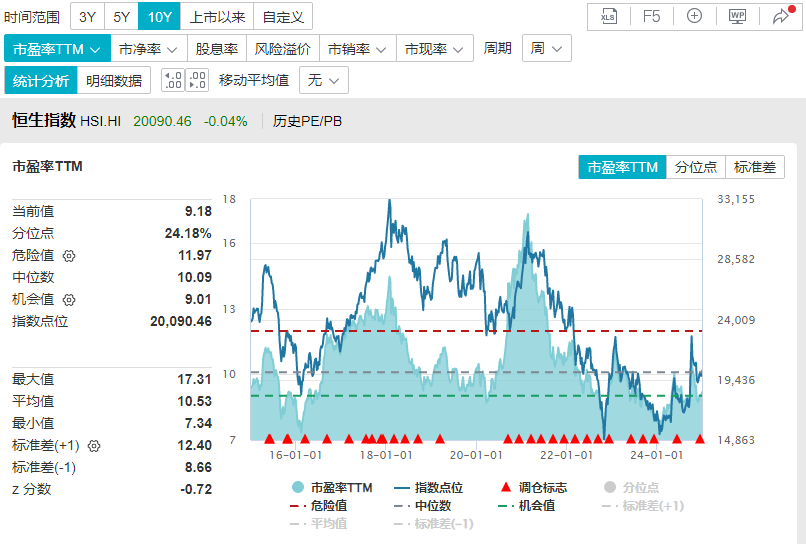Open gear settings beside 危险值
This screenshot has height=544, width=806.
tap(69, 256)
